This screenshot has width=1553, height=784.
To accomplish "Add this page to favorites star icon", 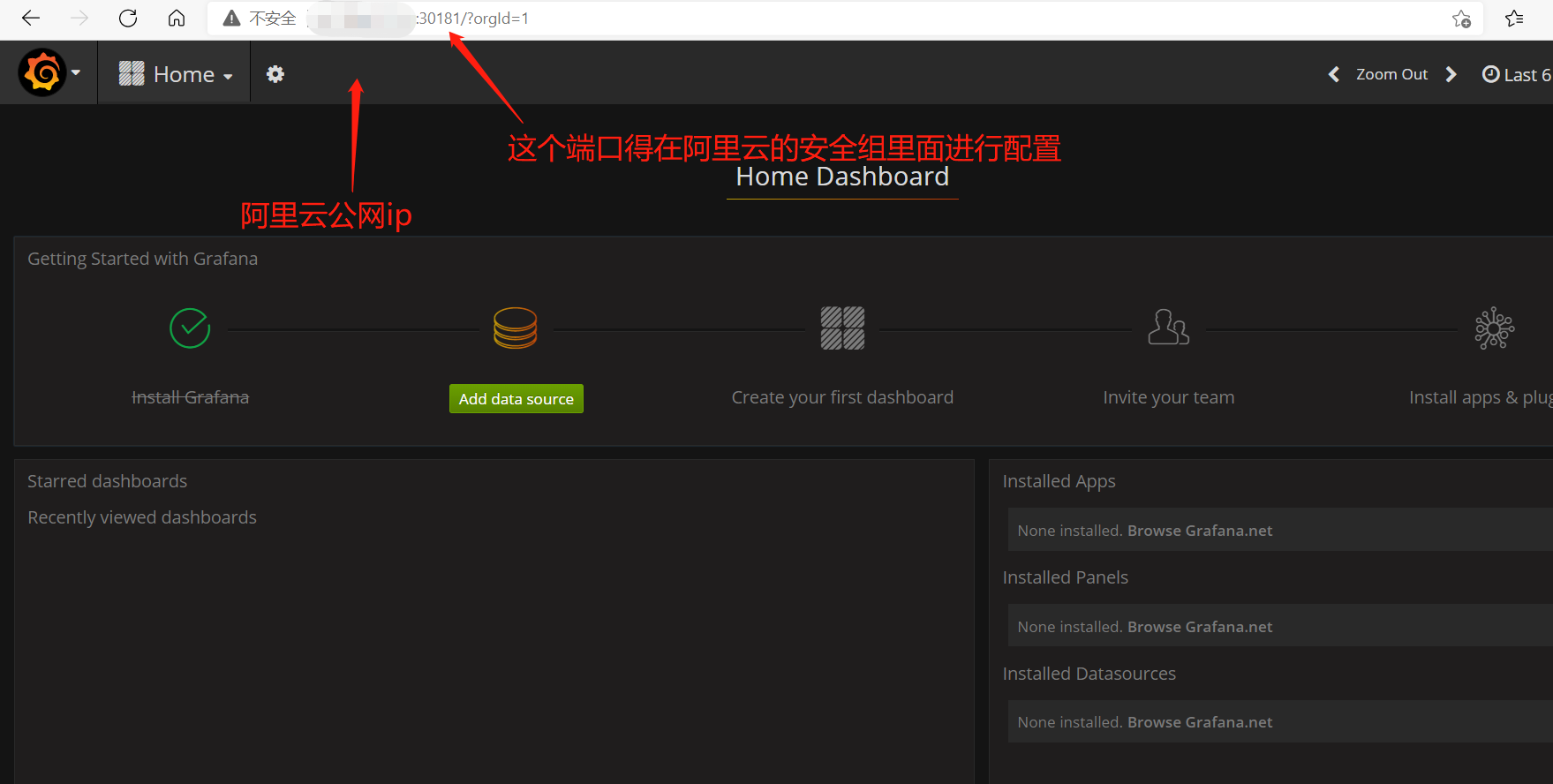I will tap(1462, 19).
